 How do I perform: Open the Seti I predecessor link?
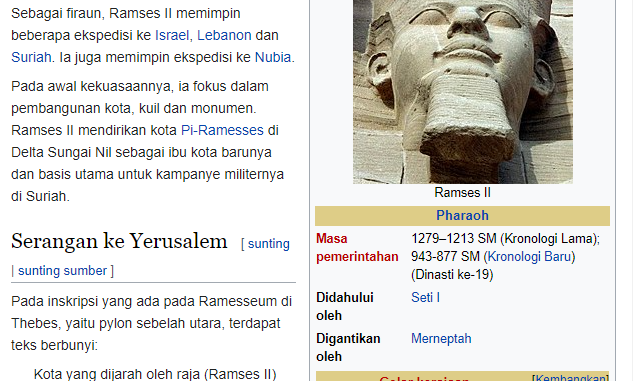425,297
